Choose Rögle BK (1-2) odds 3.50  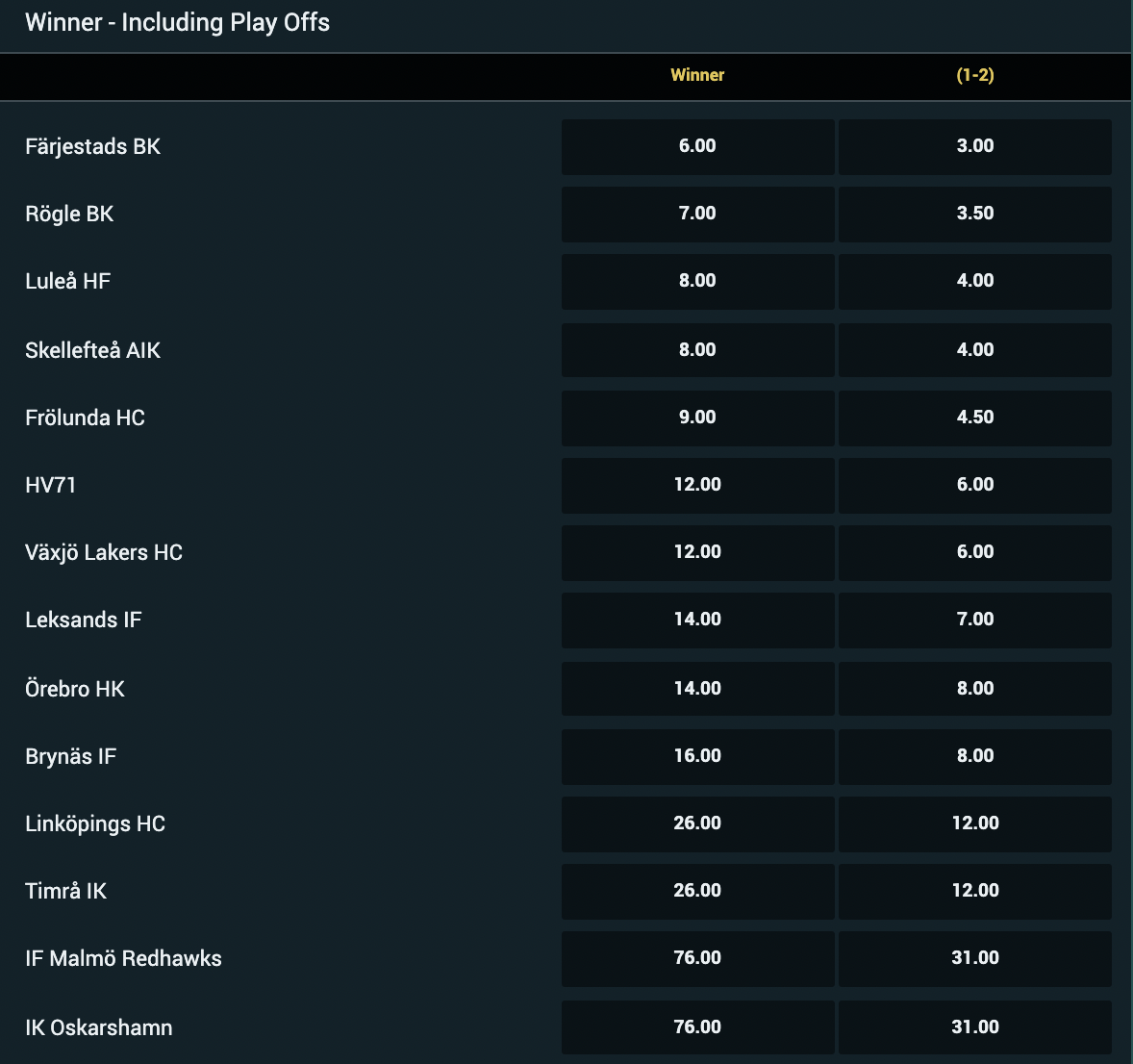pyautogui.click(x=974, y=214)
